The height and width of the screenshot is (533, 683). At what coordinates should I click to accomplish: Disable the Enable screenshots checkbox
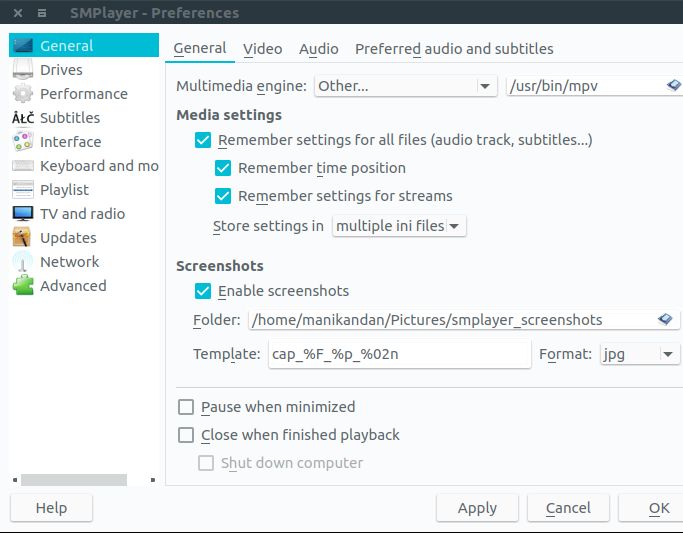[203, 291]
